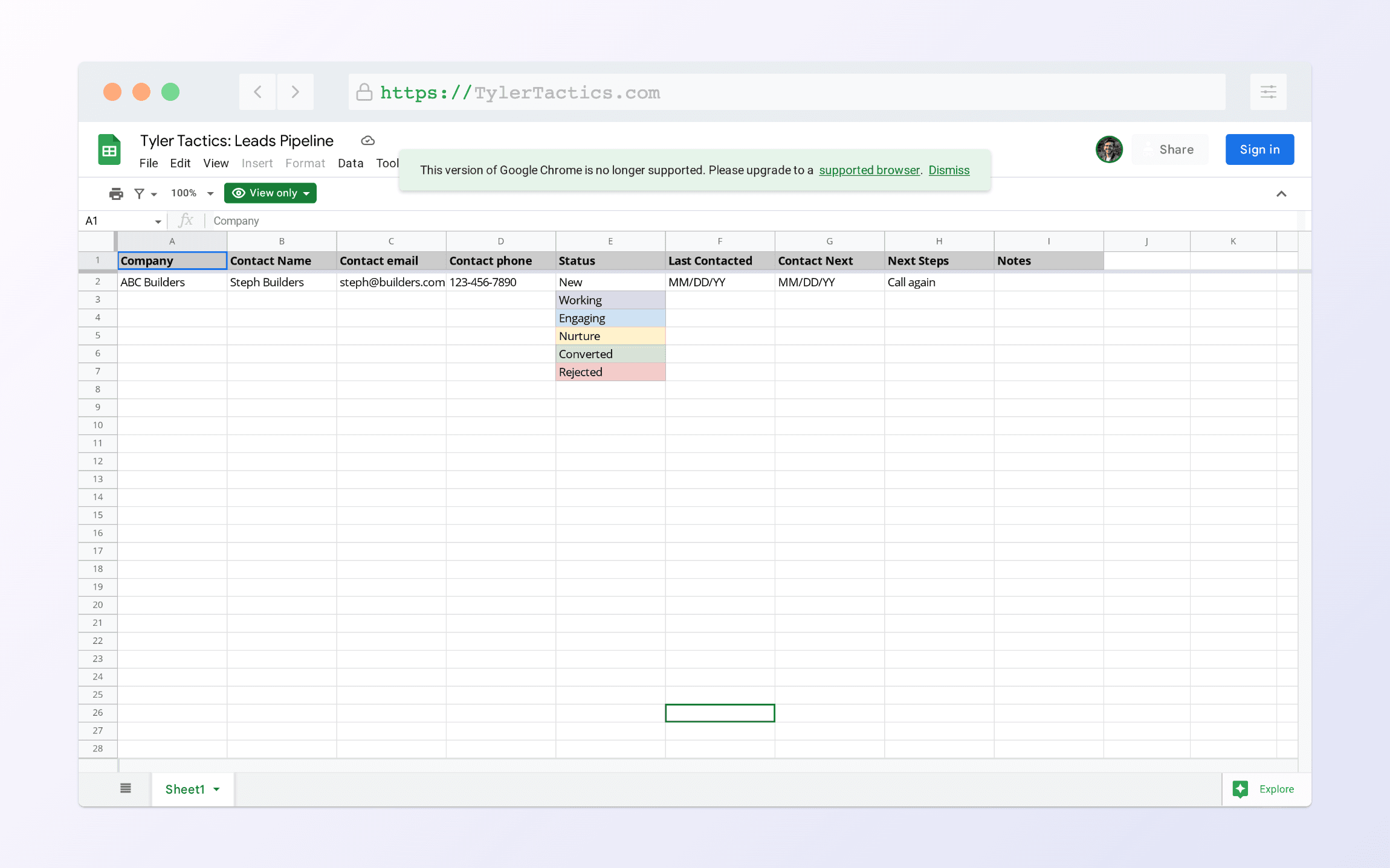Click the print icon in toolbar

[x=116, y=193]
